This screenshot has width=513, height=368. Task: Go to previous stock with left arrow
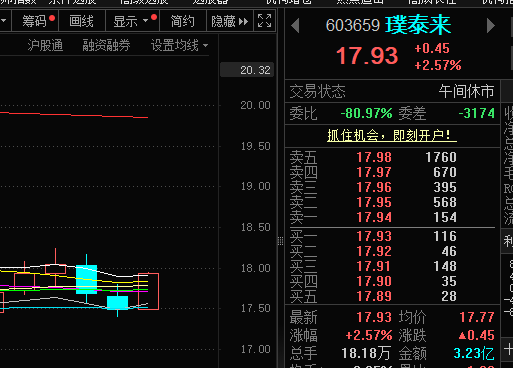(x=295, y=26)
